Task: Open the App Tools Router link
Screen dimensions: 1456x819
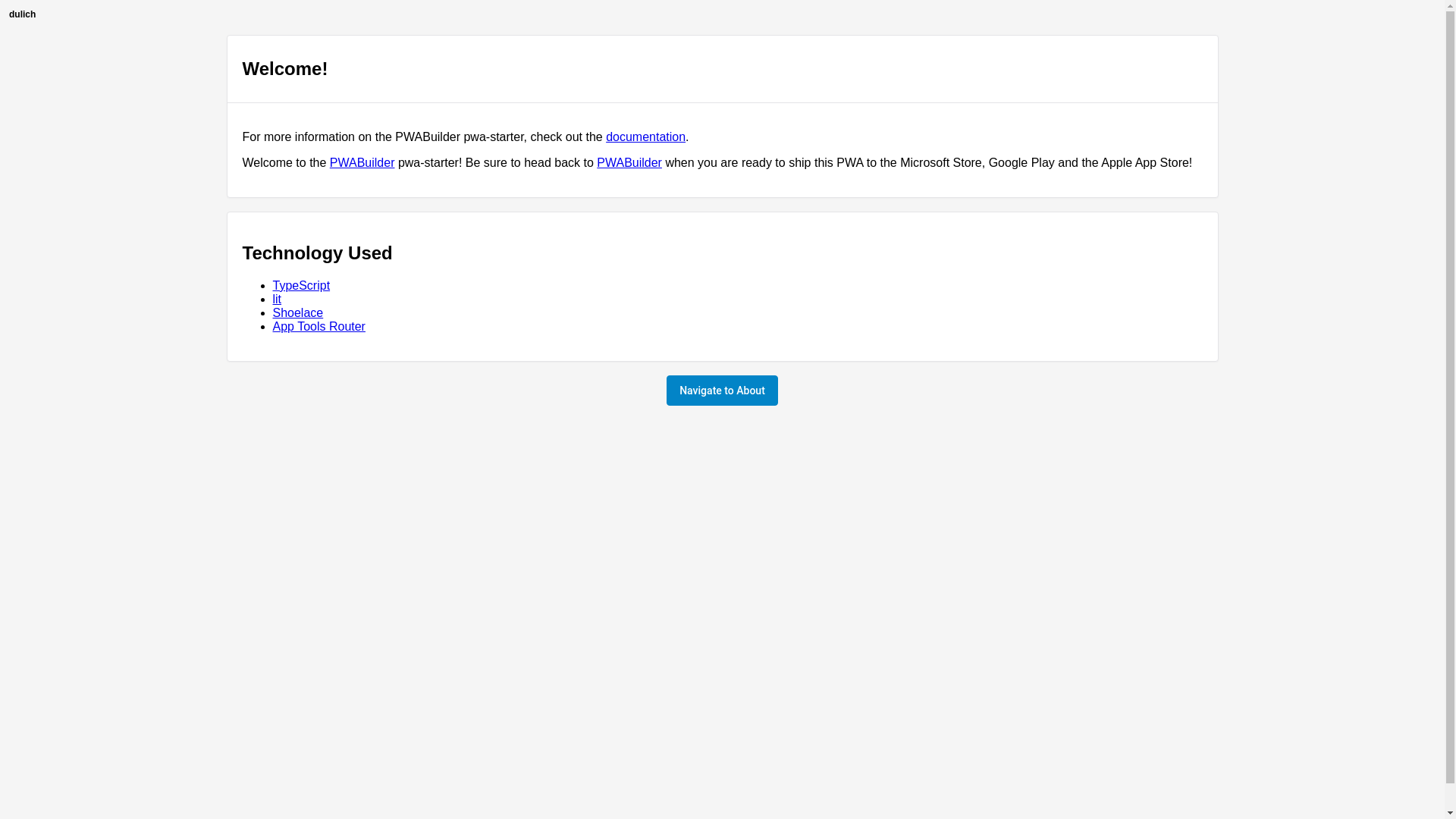Action: (x=318, y=327)
